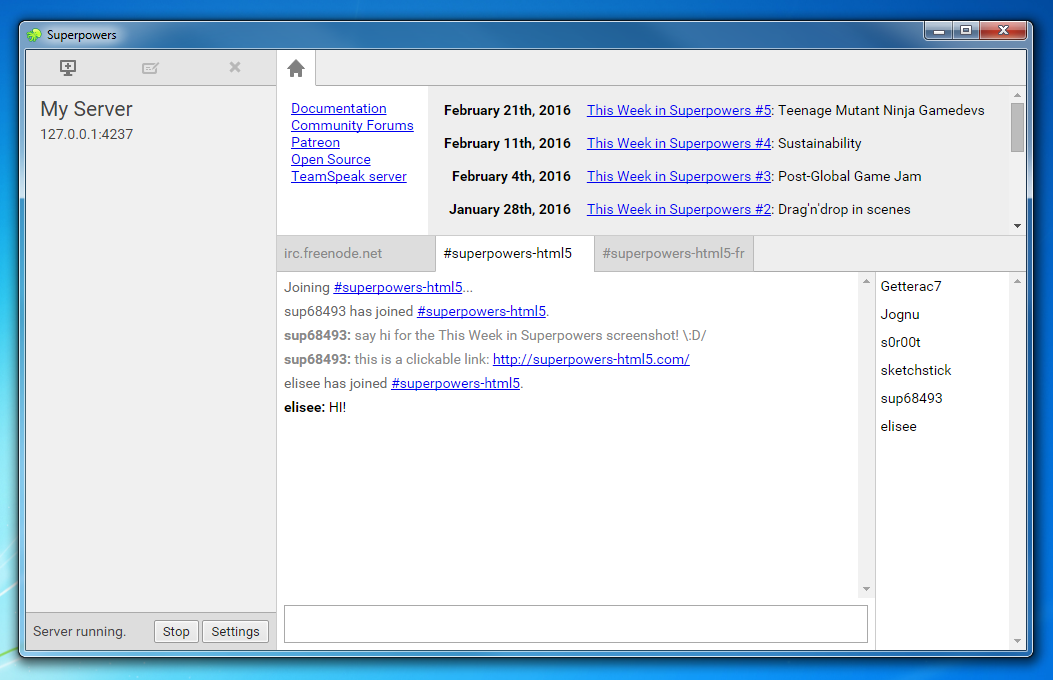The width and height of the screenshot is (1053, 680).
Task: Click the edit server icon
Action: point(150,68)
